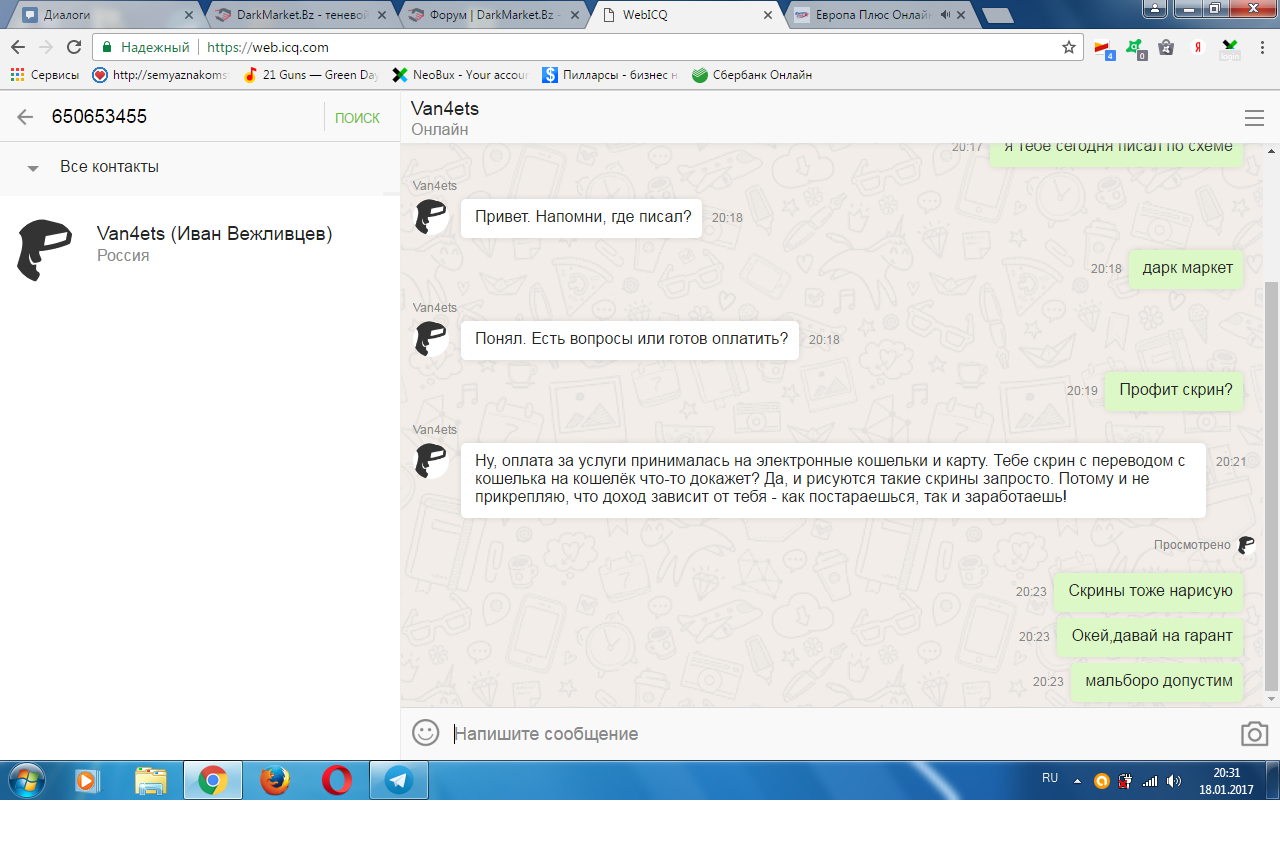
Task: Switch to Chrome on the taskbar
Action: 212,780
